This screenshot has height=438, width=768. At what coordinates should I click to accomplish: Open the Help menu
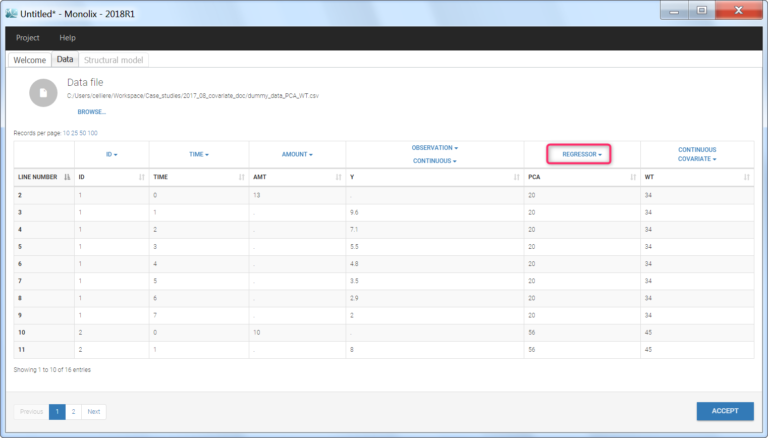(x=68, y=37)
